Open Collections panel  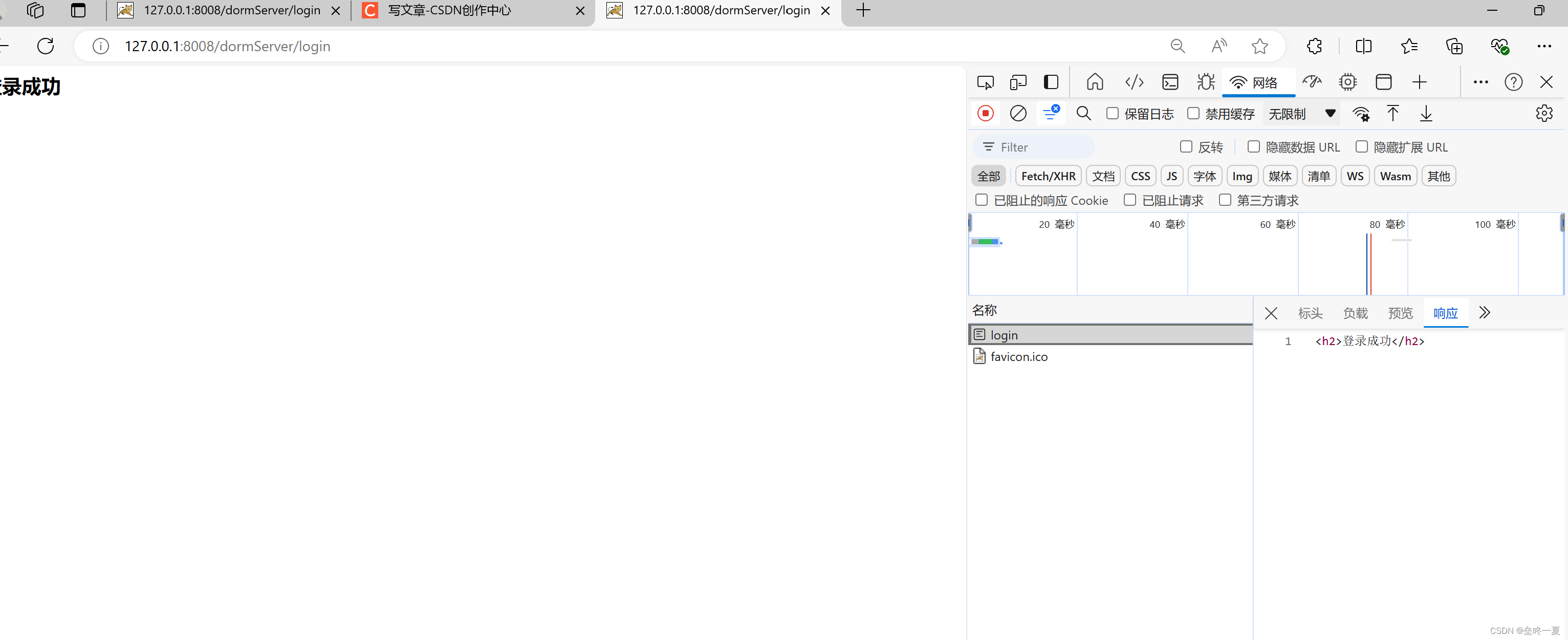1454,46
